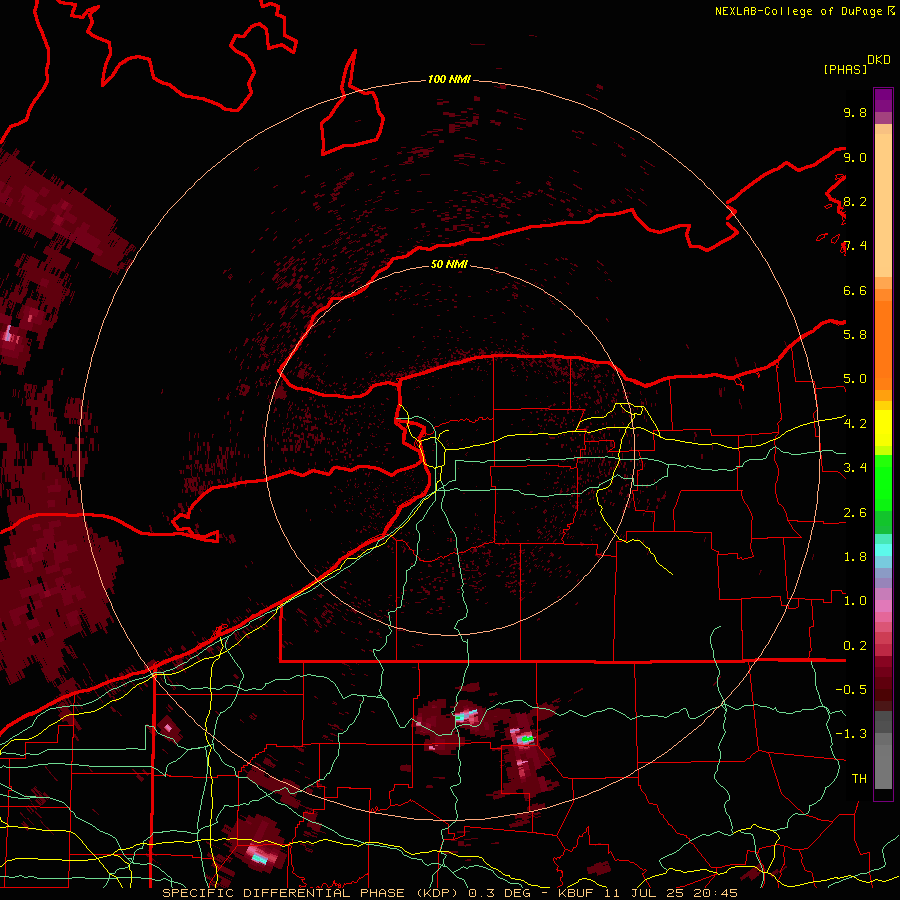900x900 pixels.
Task: Pick the green band of the color bar
Action: point(883,482)
